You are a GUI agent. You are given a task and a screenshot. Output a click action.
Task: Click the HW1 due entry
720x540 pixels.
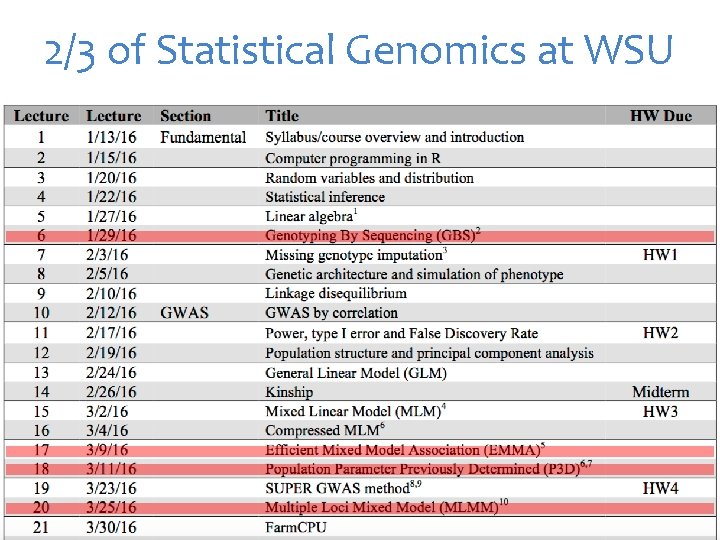pyautogui.click(x=660, y=255)
